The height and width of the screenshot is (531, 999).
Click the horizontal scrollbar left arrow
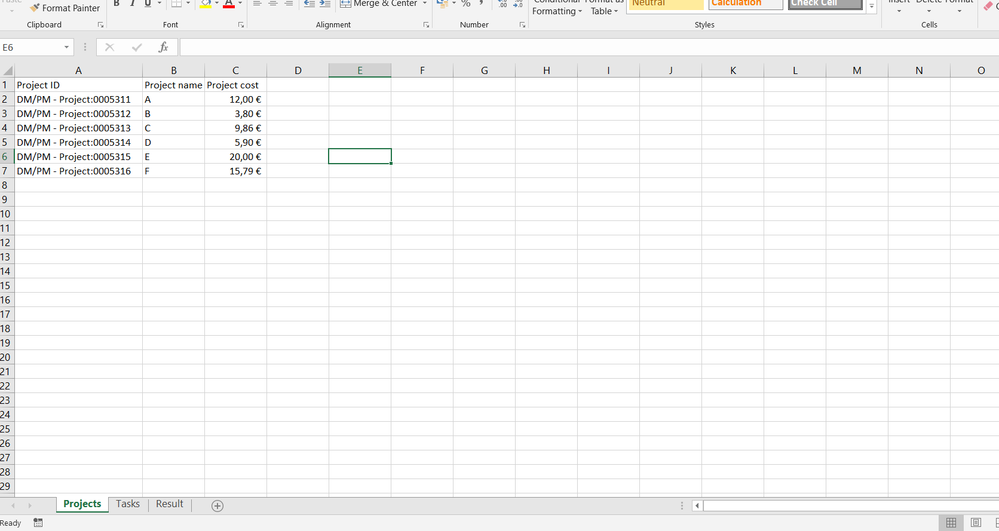click(697, 506)
